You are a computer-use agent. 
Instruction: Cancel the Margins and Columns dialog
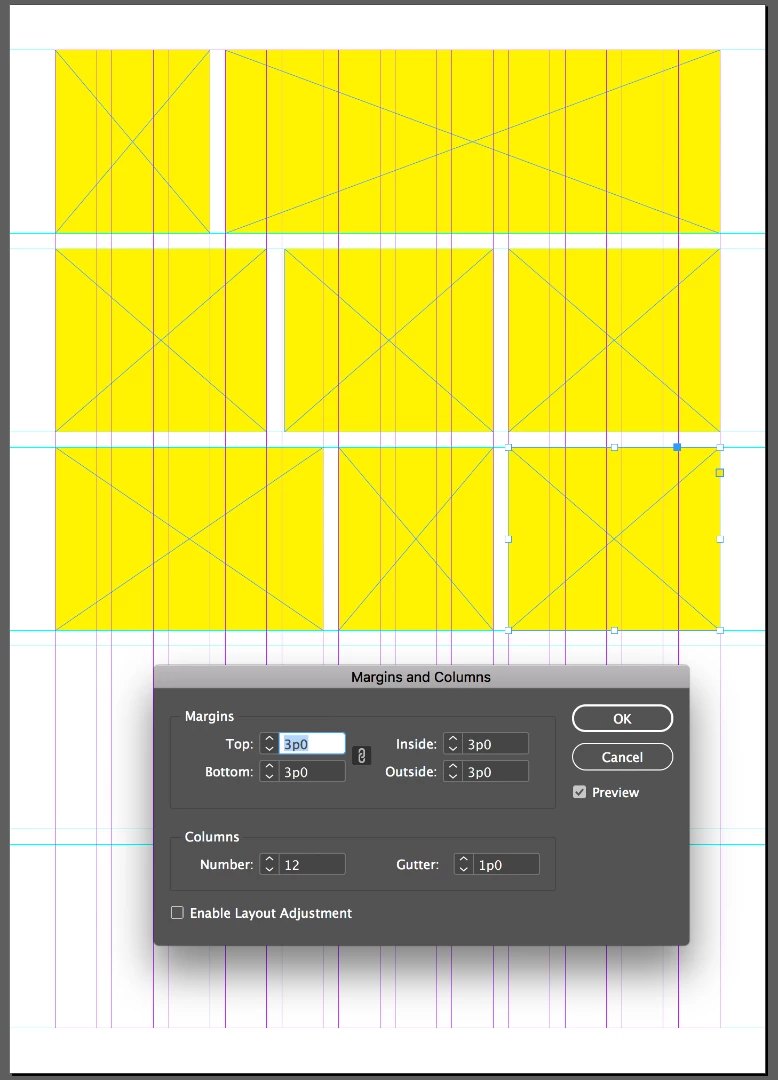622,757
